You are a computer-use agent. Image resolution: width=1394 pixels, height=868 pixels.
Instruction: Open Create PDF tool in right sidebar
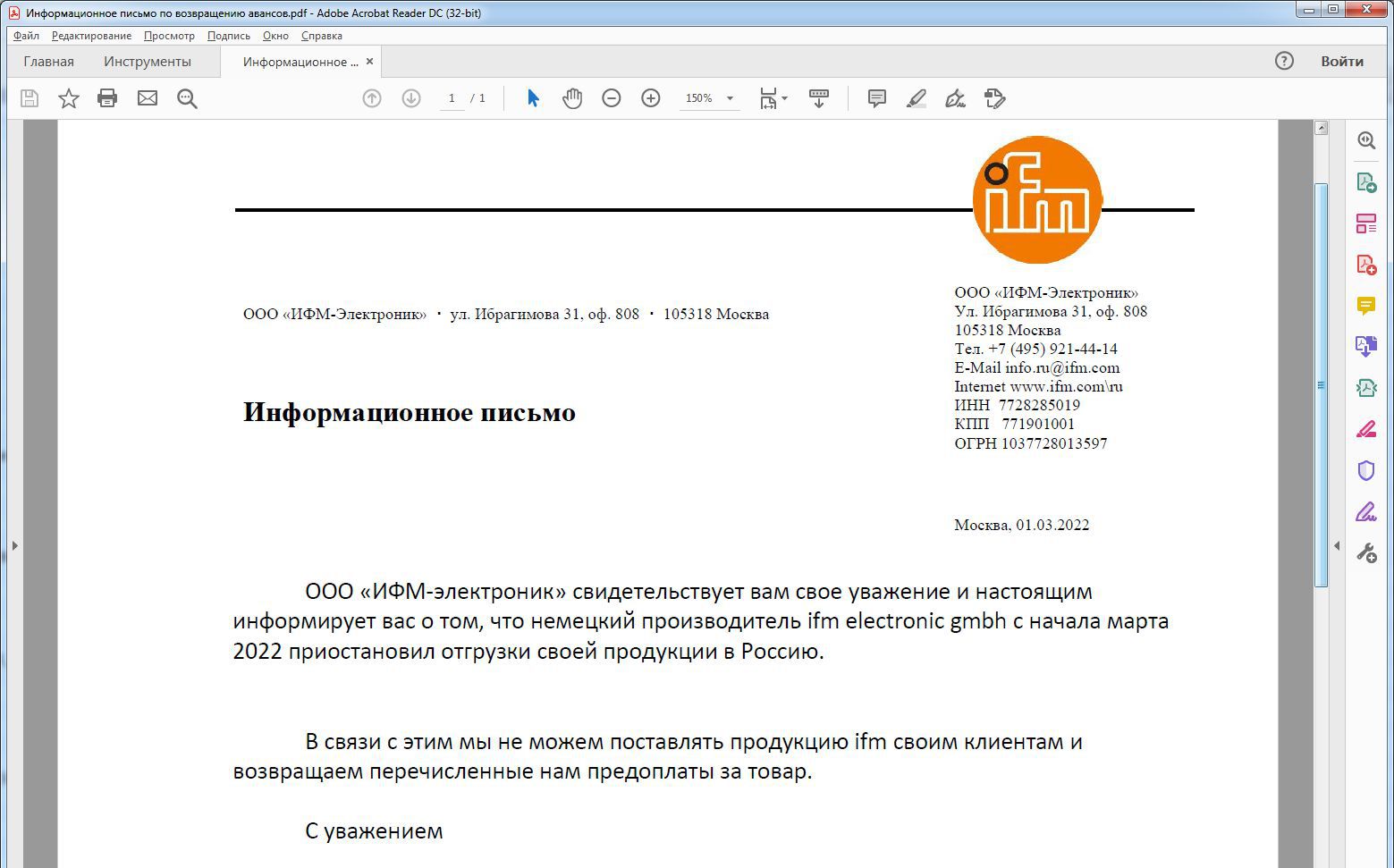(1366, 265)
